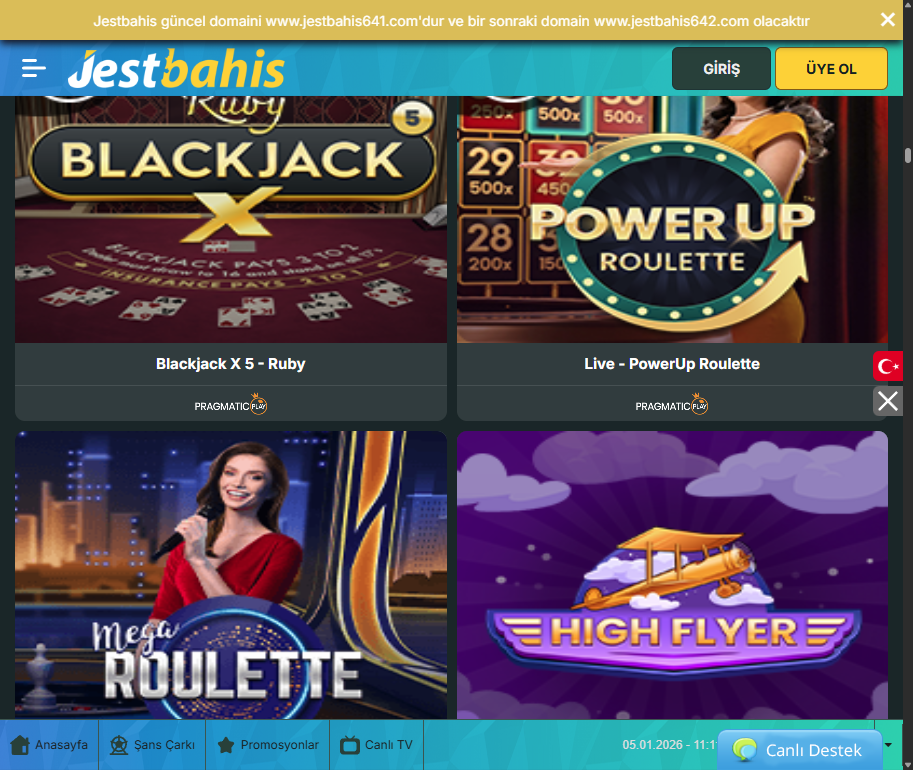Expand the bottom bar dropdown arrow
Screen dimensions: 913x770
tap(889, 744)
